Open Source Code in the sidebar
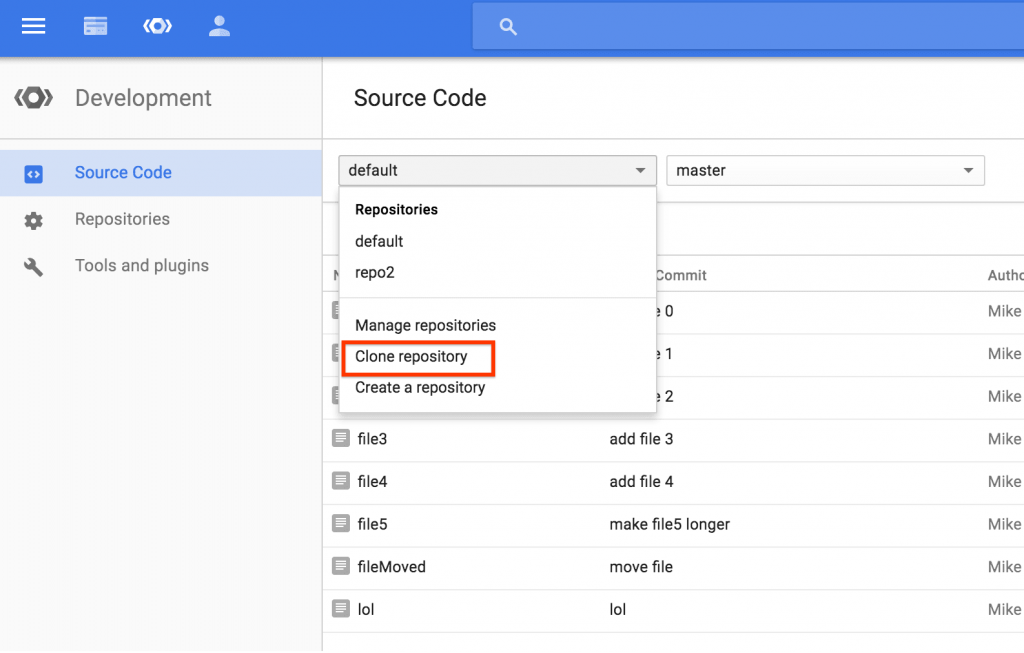 tap(123, 173)
